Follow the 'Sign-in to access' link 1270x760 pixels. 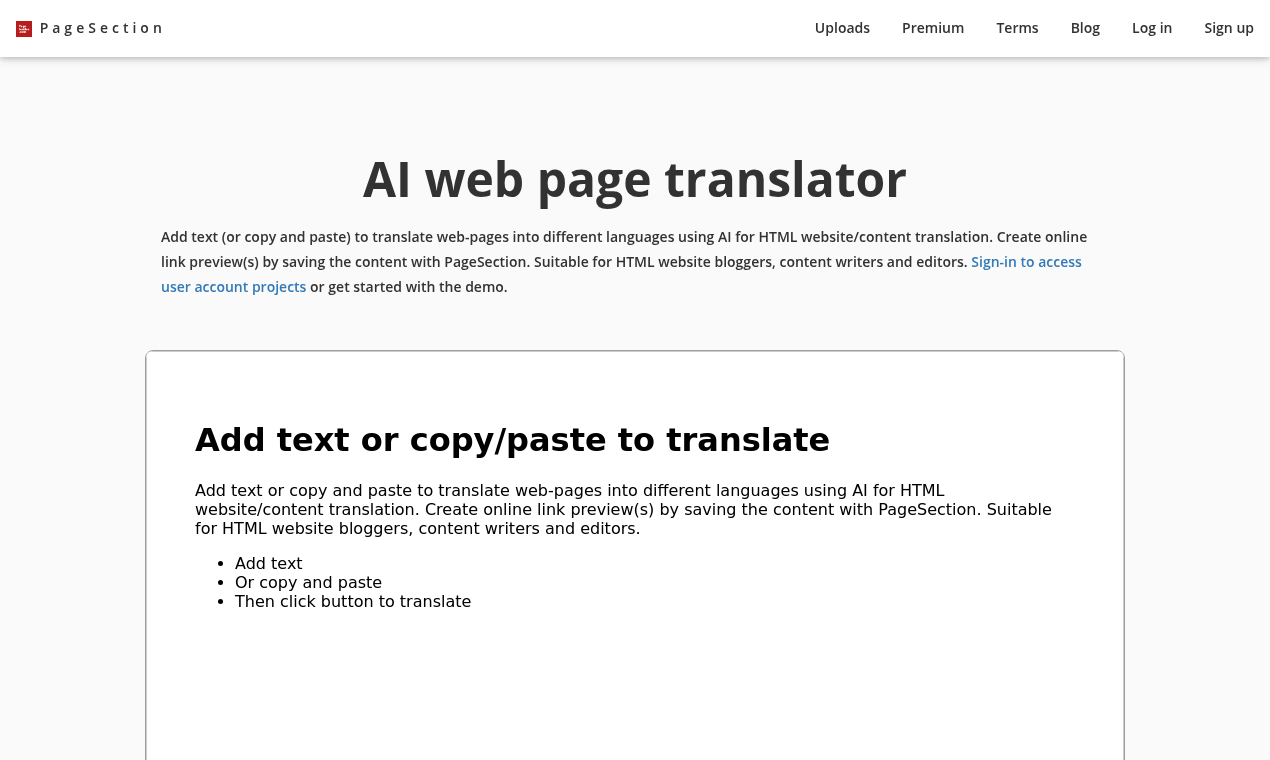pos(1026,262)
